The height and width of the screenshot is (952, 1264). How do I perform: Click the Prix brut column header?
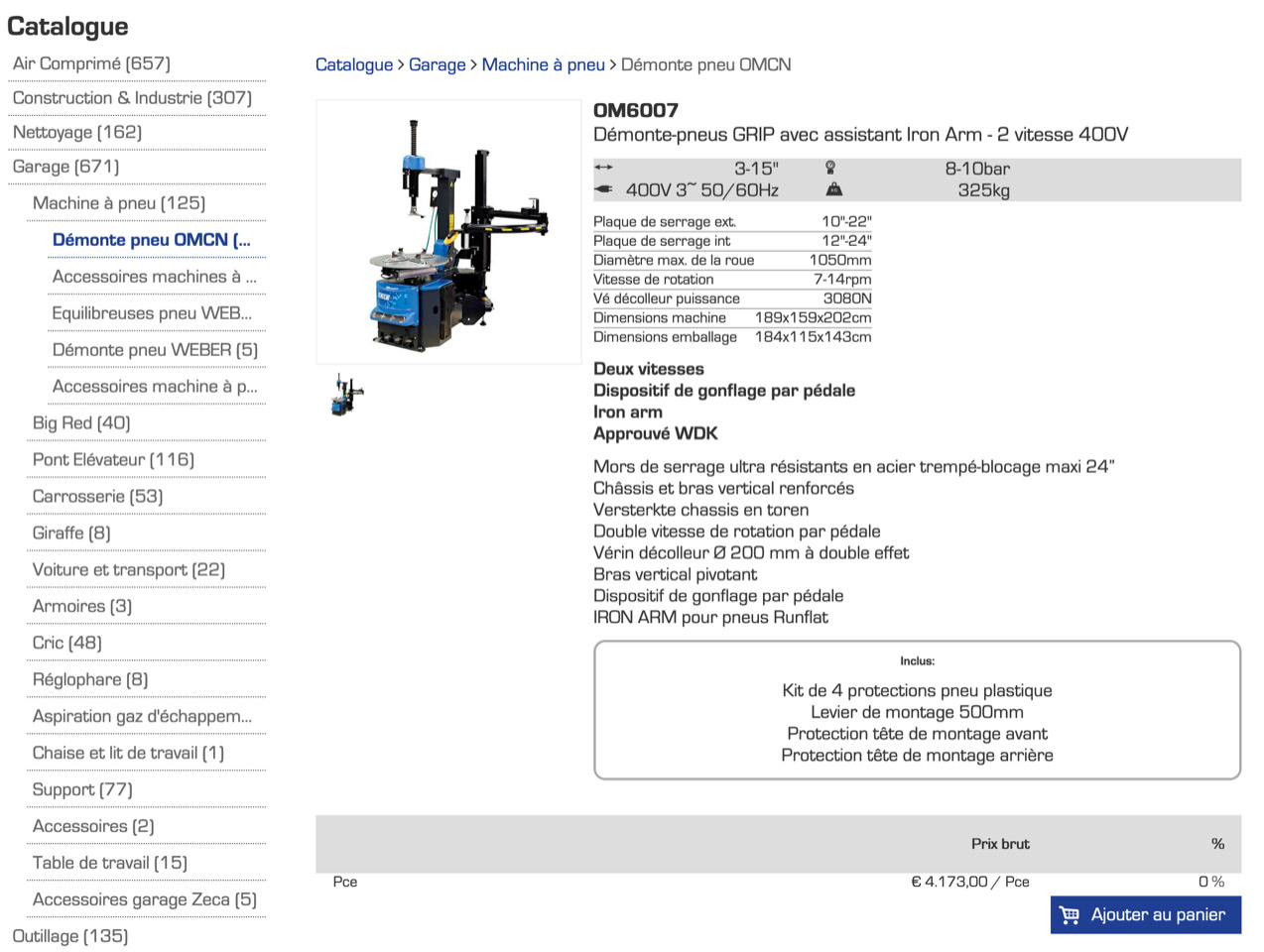click(1000, 844)
